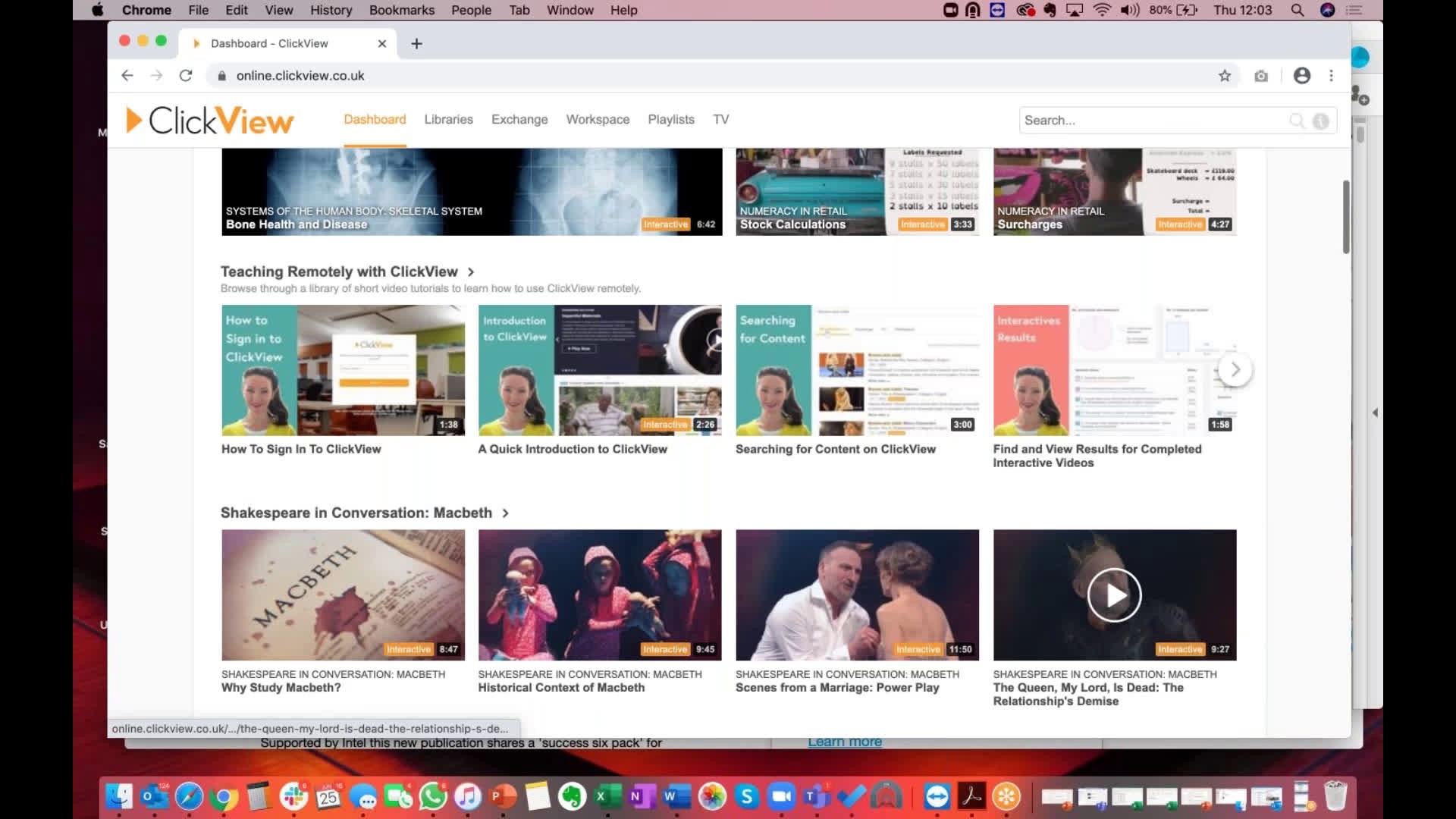Screen dimensions: 1456x819
Task: Open the Chrome profile avatar menu
Action: [1302, 75]
